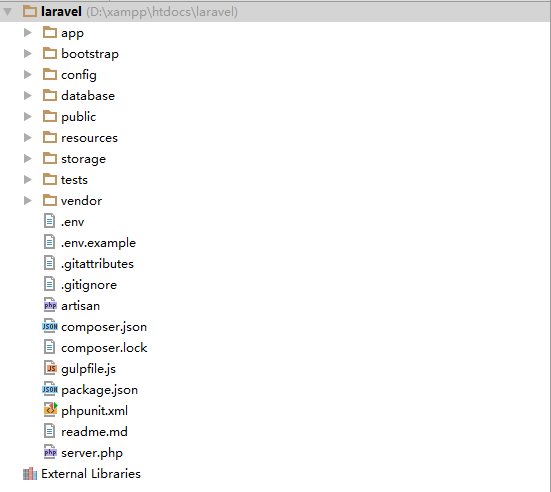Click the readme.md file icon

[x=50, y=431]
